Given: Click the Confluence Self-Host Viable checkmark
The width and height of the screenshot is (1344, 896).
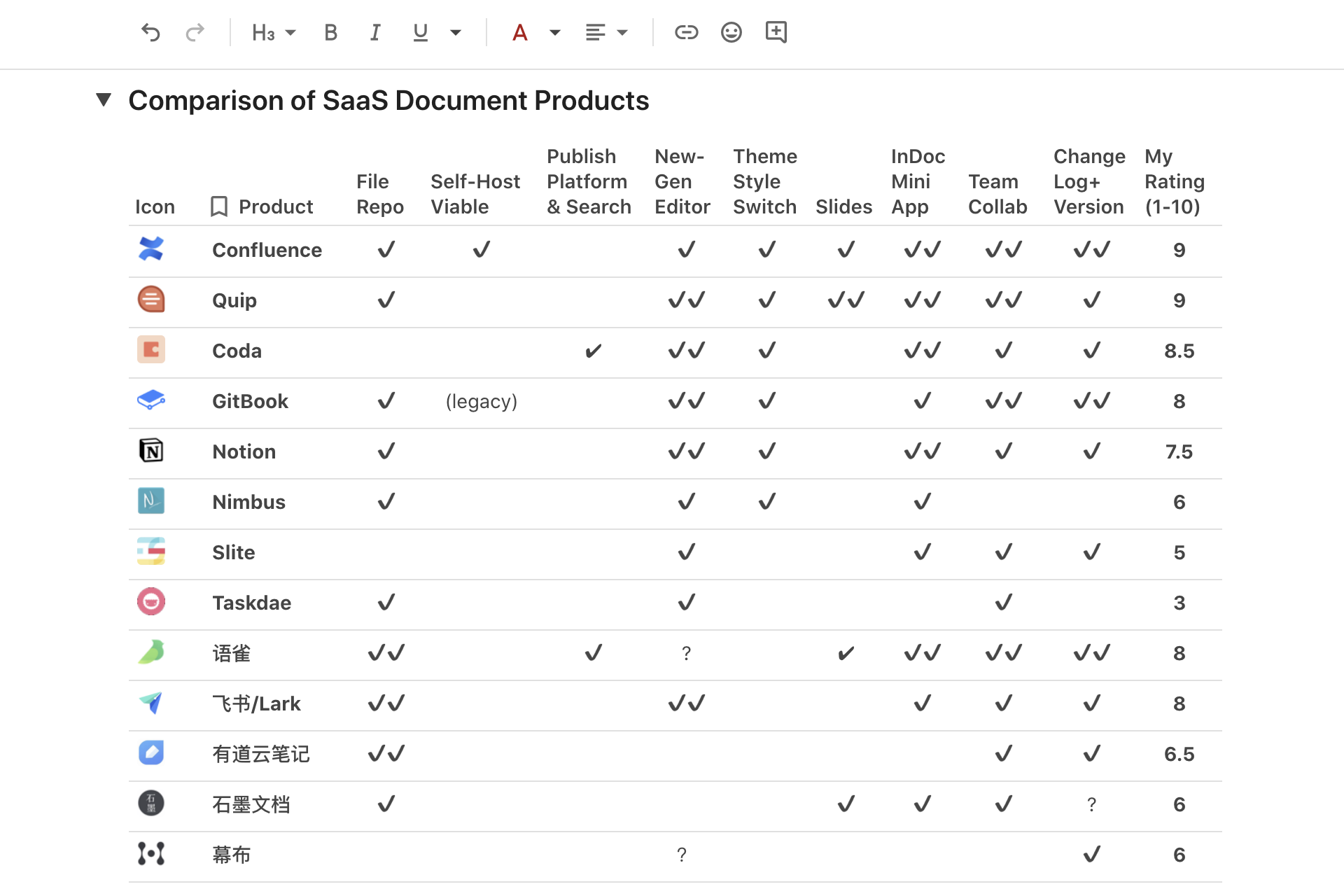Looking at the screenshot, I should point(482,249).
